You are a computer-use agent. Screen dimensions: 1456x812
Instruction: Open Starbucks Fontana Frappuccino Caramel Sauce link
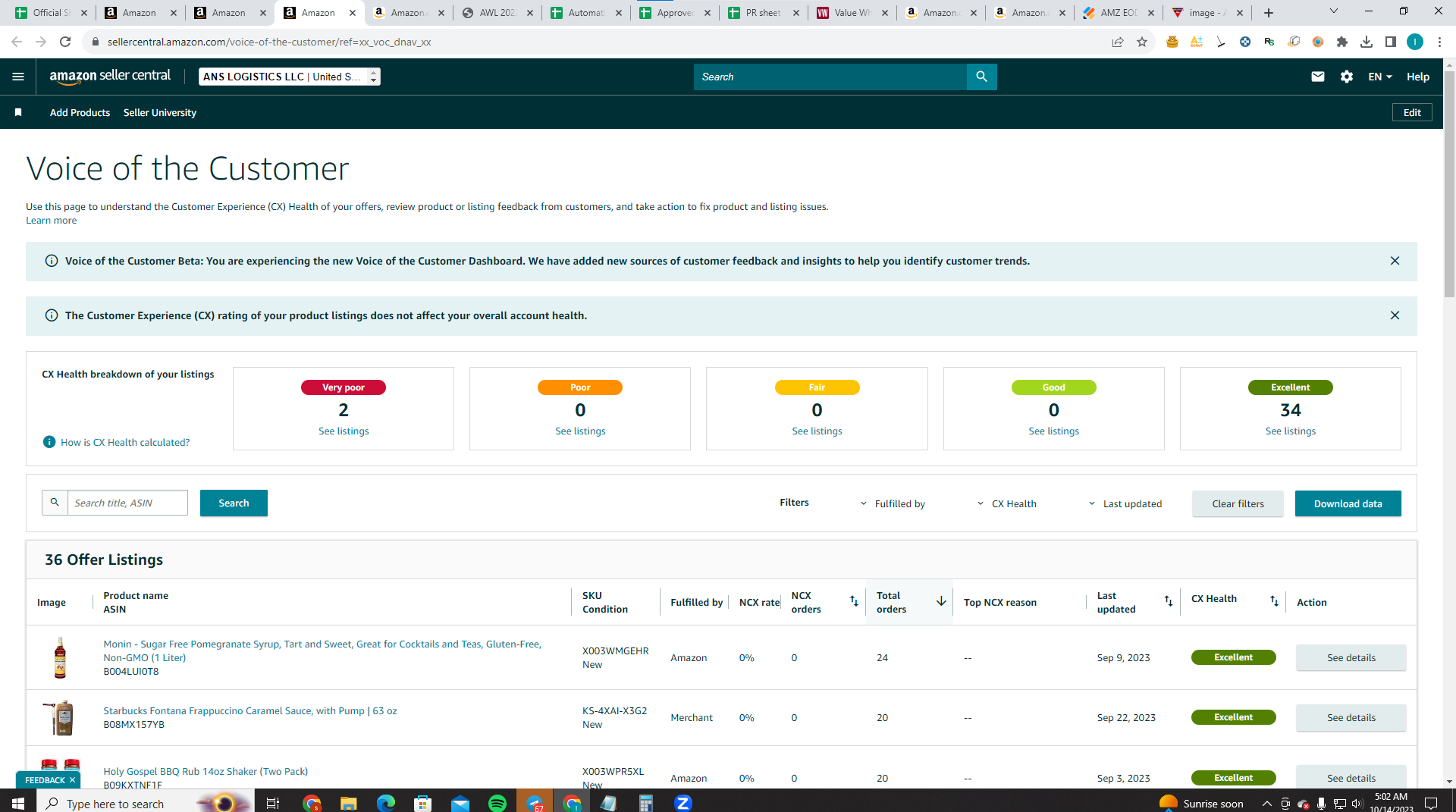click(250, 711)
